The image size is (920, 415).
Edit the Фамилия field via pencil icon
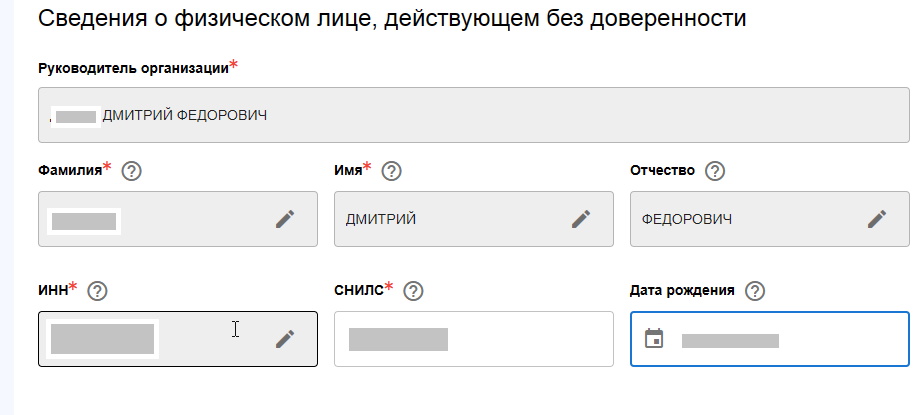[285, 220]
